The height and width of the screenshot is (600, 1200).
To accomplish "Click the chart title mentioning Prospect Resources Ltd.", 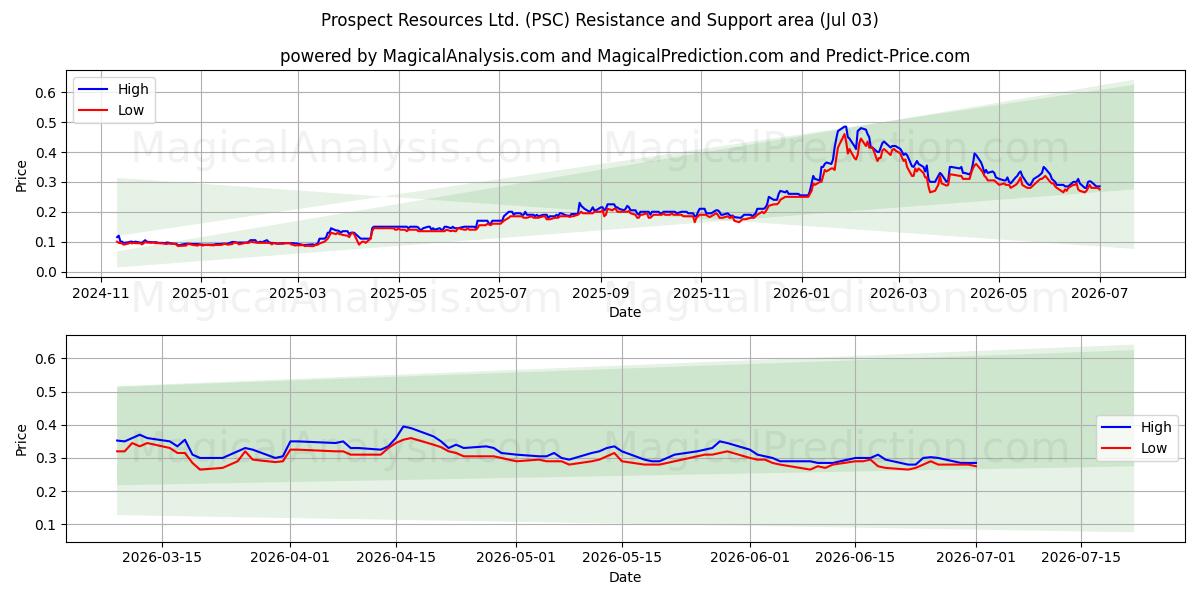I will pos(600,20).
